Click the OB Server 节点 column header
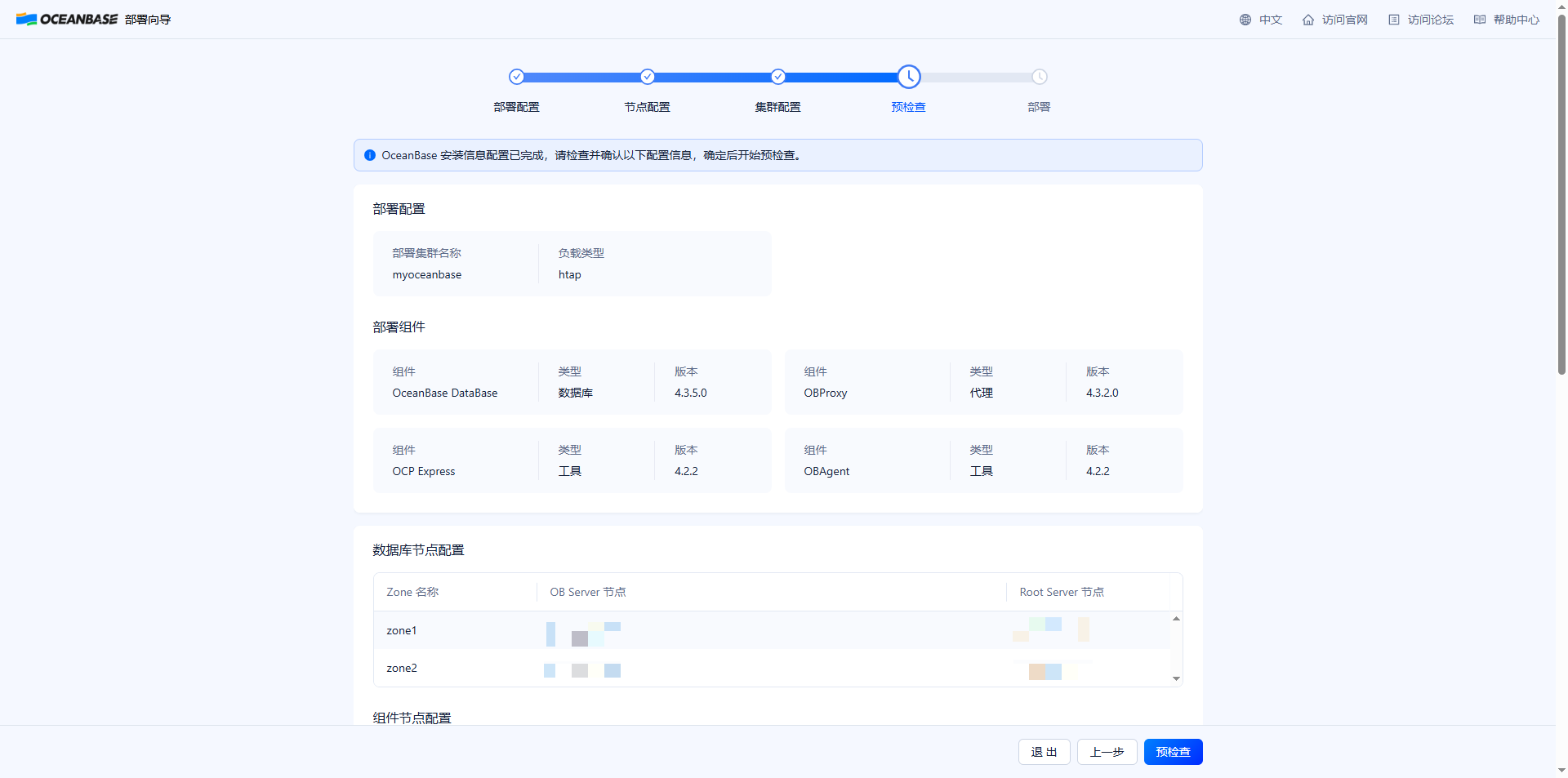 click(588, 592)
